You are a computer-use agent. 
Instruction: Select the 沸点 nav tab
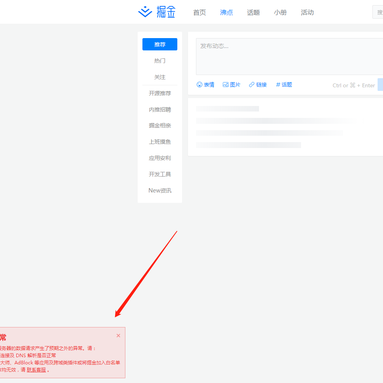(226, 13)
